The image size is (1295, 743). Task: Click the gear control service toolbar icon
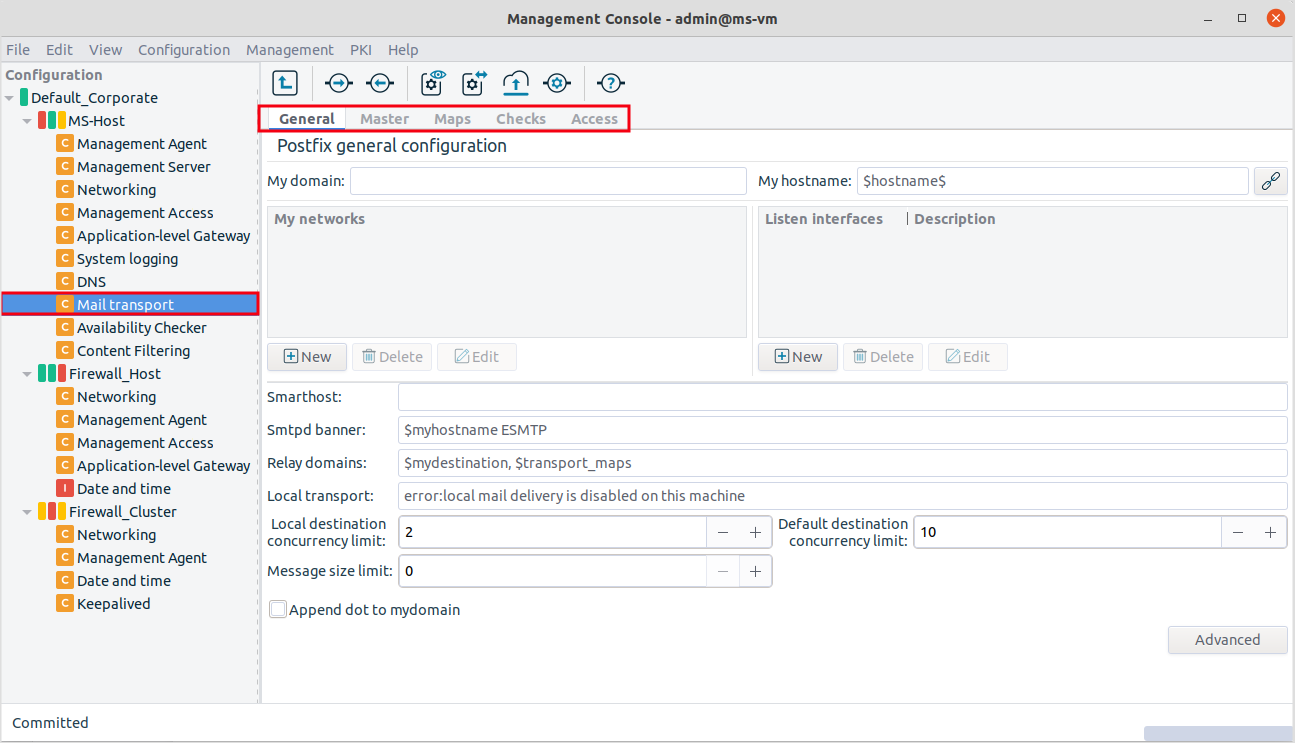[x=557, y=83]
